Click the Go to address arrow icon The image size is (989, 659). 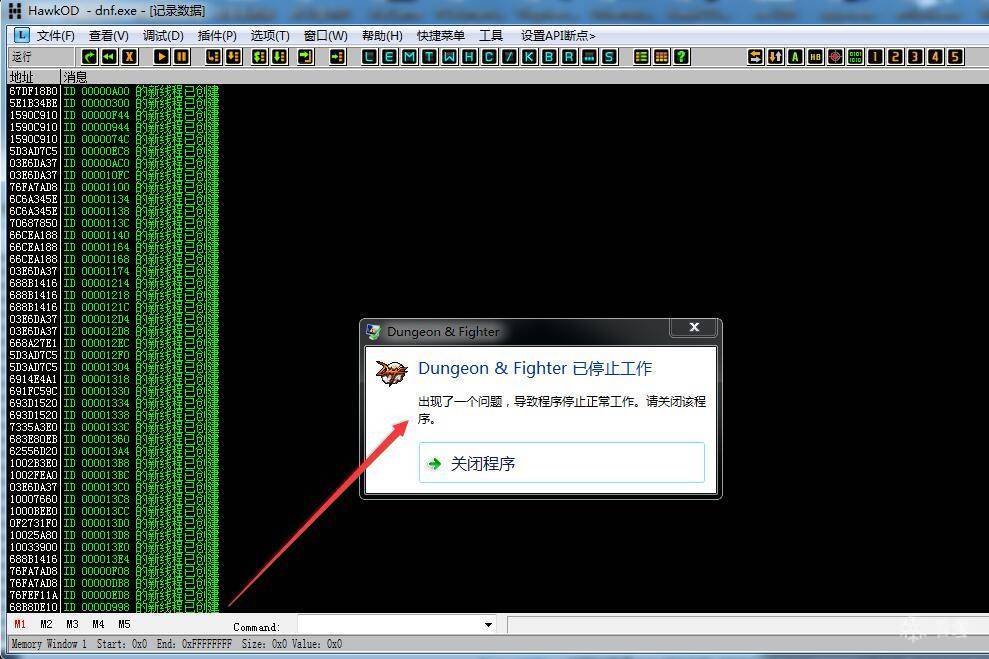point(338,57)
